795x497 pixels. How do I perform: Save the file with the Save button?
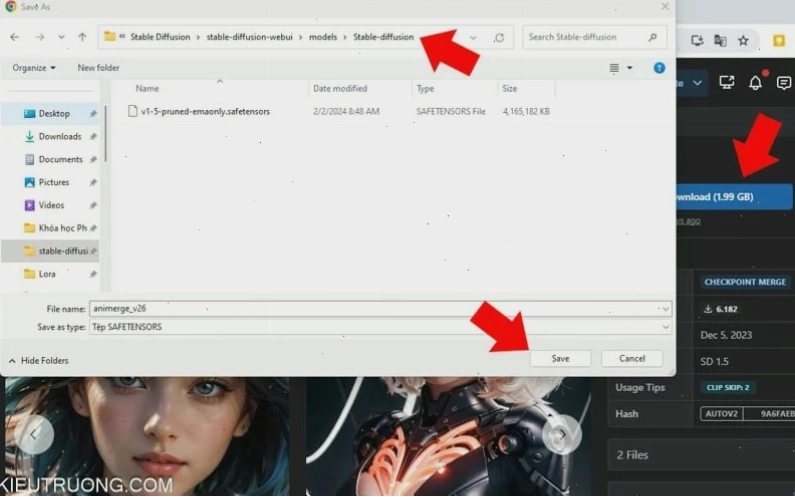[x=560, y=359]
